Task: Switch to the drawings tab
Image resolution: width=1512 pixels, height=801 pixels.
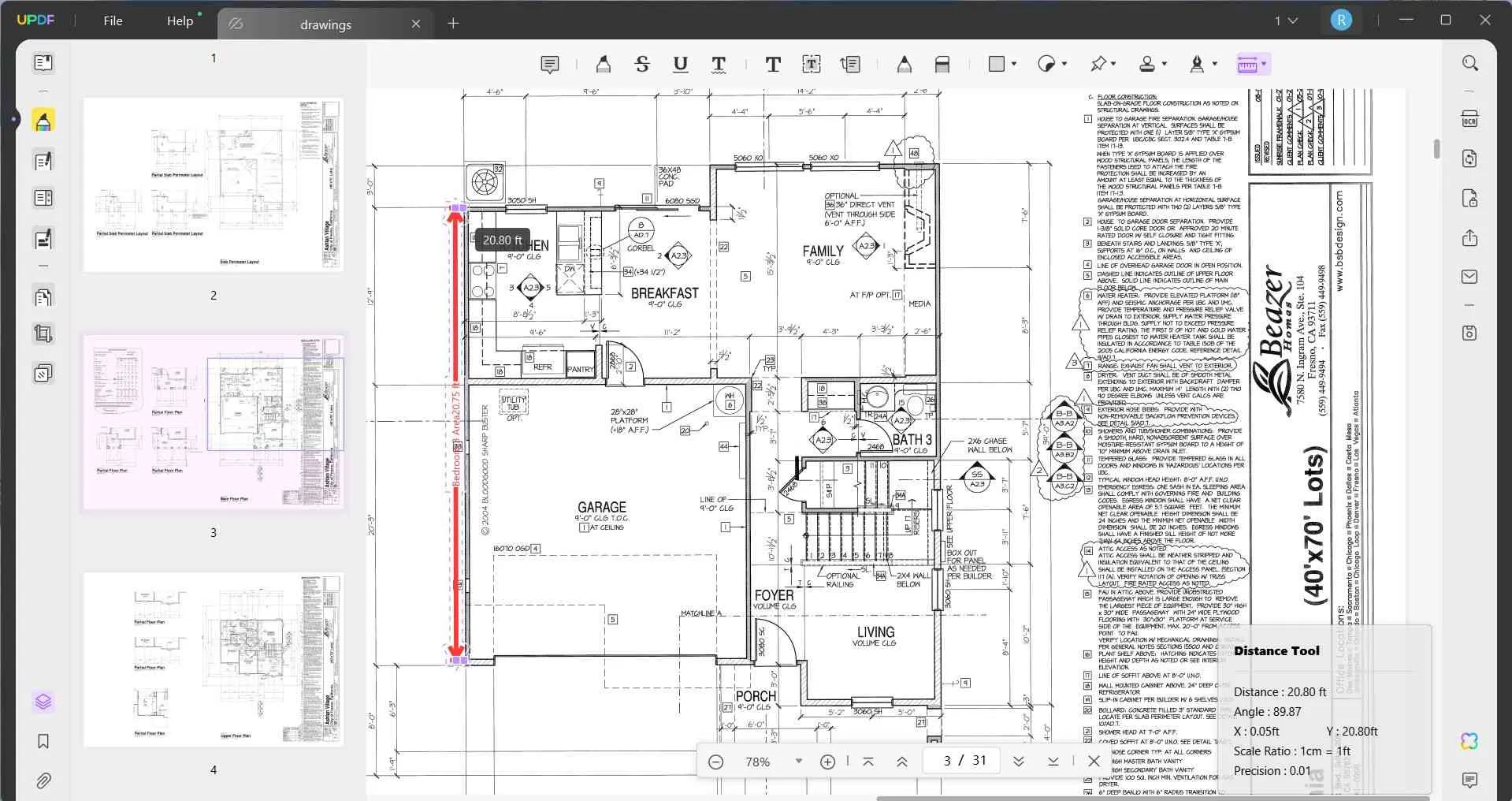Action: [325, 24]
